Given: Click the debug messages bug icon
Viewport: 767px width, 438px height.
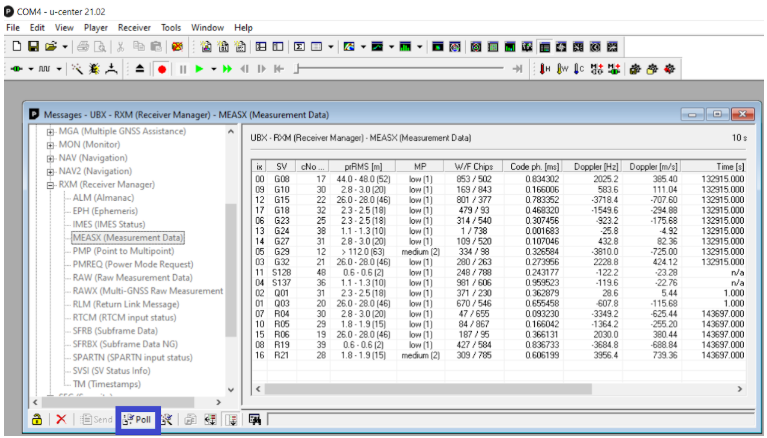Looking at the screenshot, I should tap(94, 69).
